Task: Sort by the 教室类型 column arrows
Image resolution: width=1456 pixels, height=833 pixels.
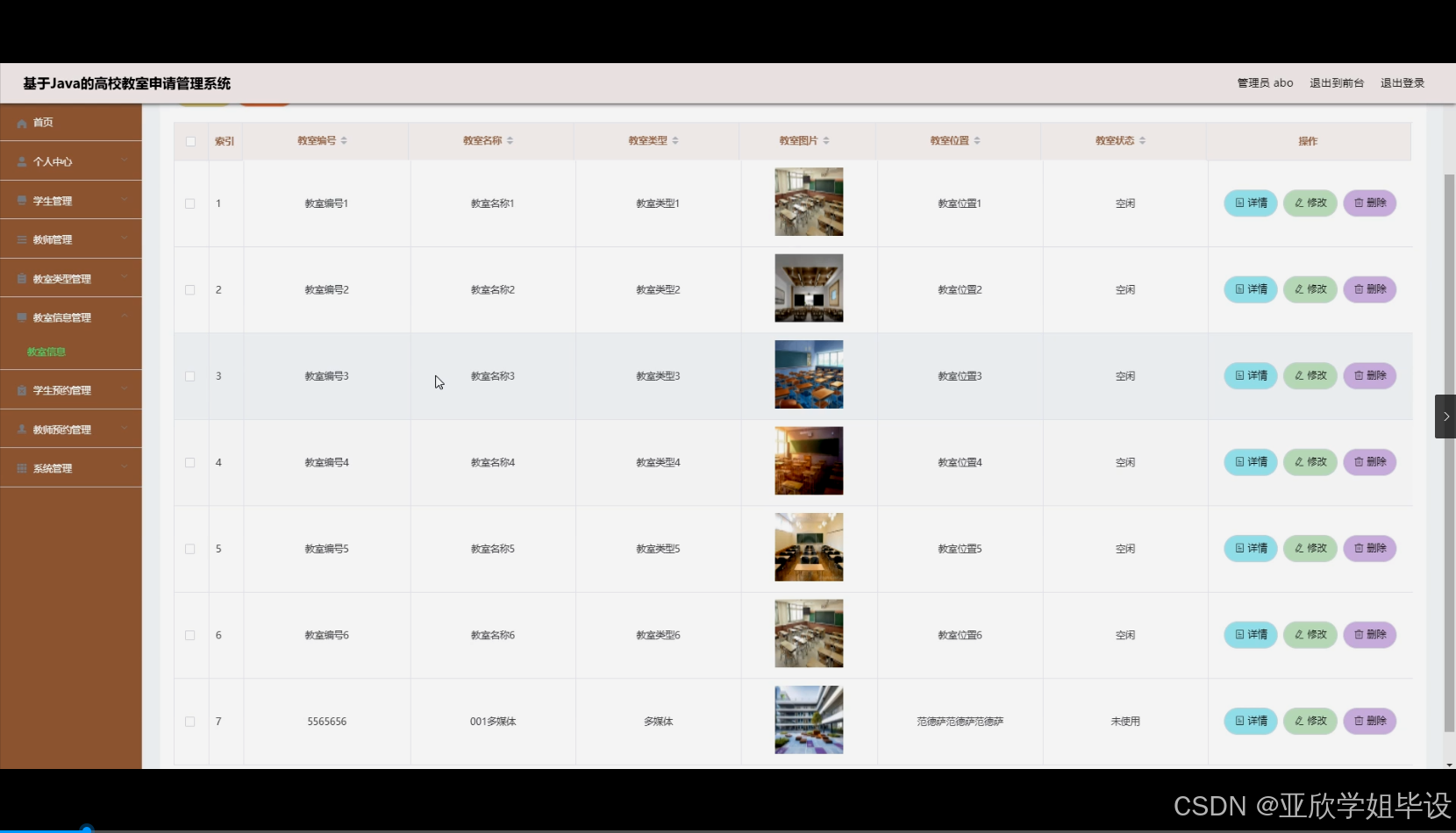Action: click(x=675, y=140)
